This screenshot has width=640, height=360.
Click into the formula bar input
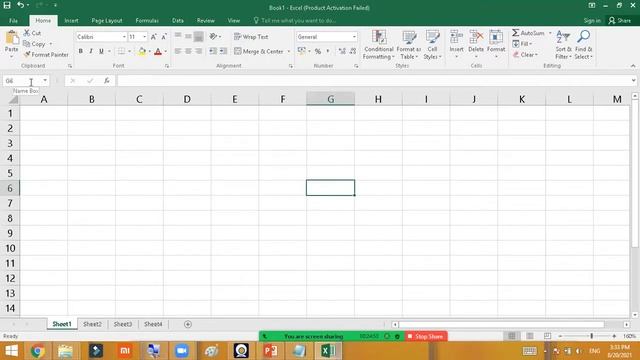373,81
